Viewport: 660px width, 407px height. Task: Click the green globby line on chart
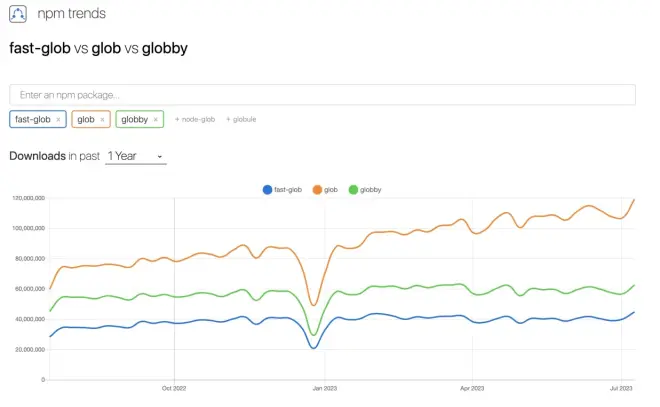click(400, 287)
